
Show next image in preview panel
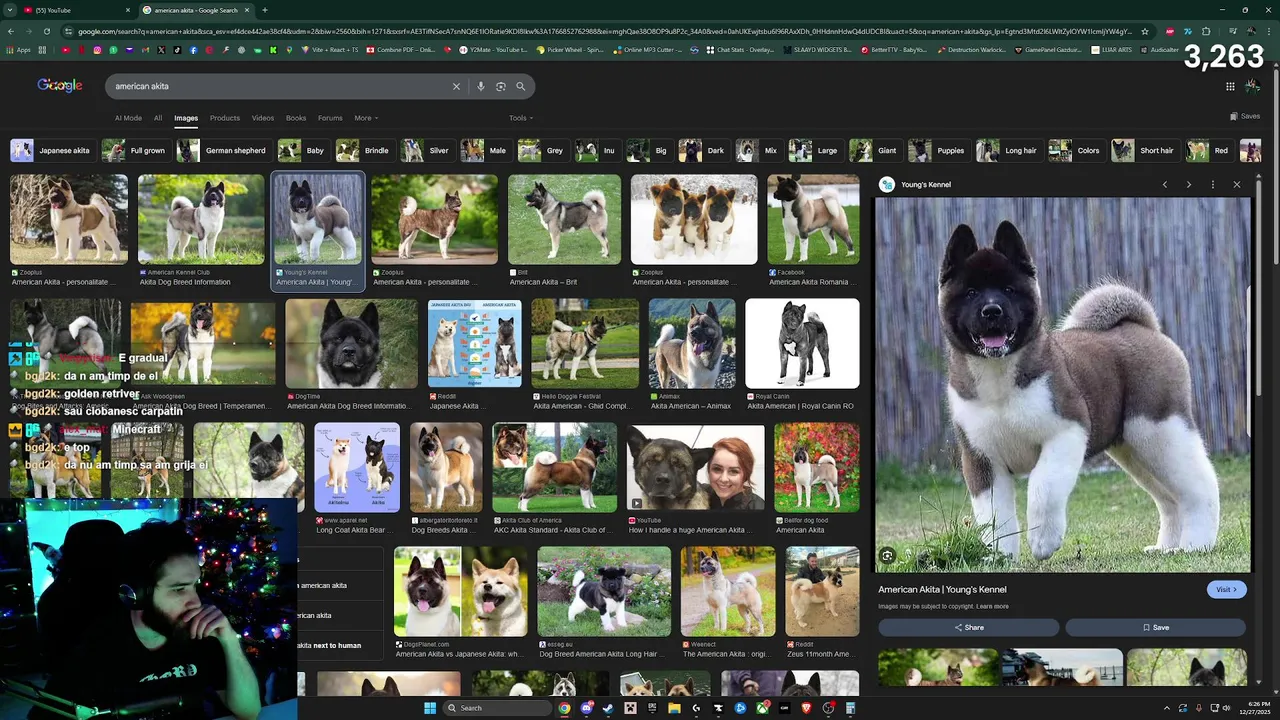click(x=1189, y=184)
